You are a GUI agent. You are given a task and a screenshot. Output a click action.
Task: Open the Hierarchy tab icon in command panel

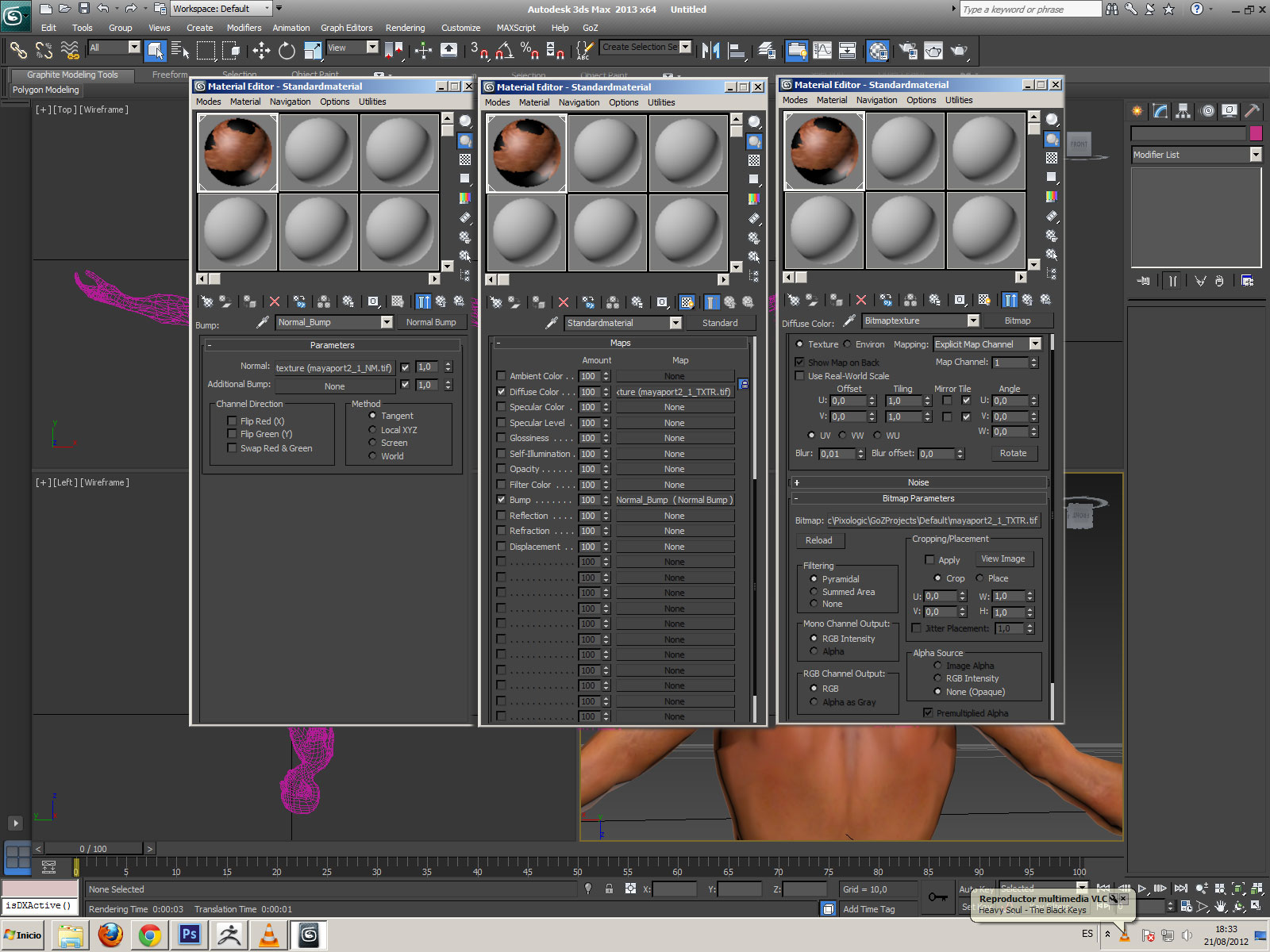point(1183,111)
